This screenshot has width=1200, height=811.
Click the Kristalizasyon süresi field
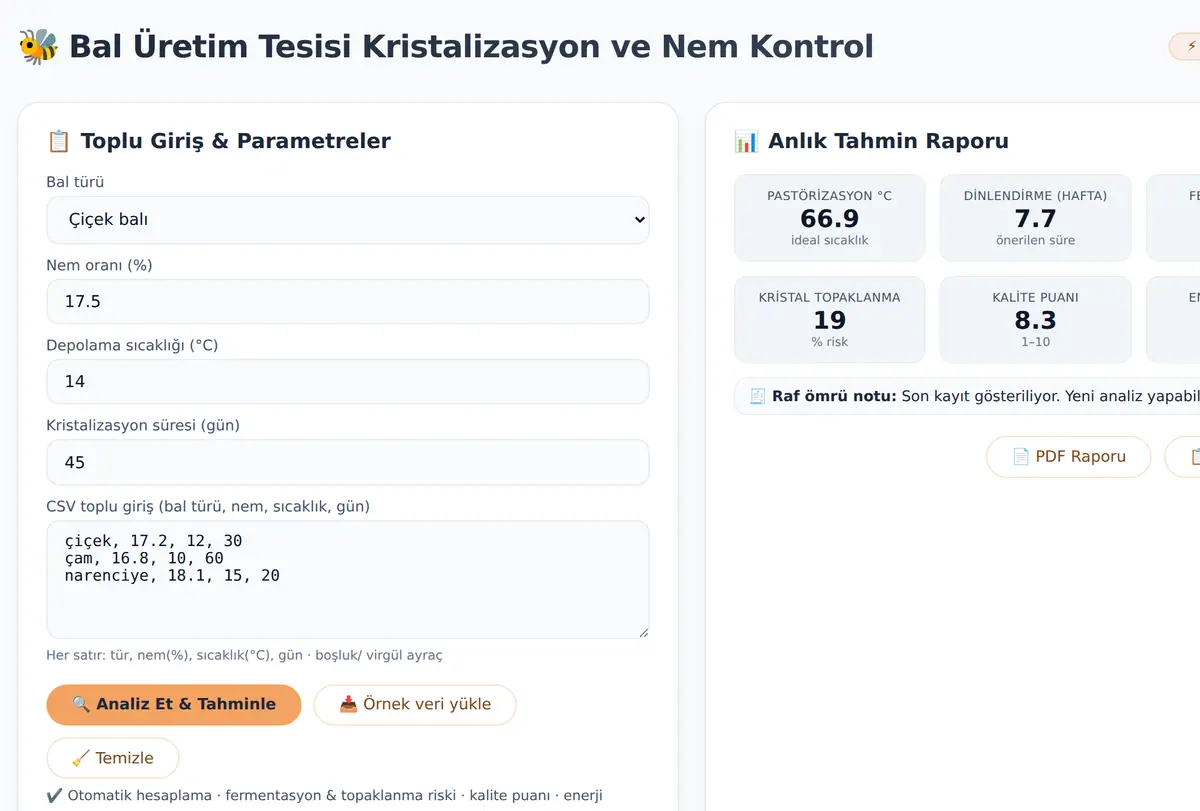[x=348, y=462]
